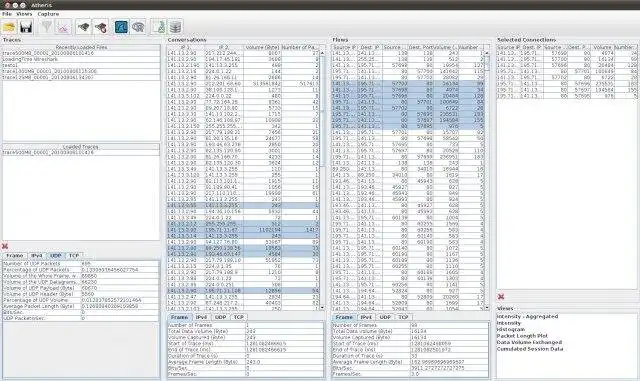Image resolution: width=640 pixels, height=381 pixels.
Task: Click the Dest. IP header in Flows table
Action: pos(370,48)
